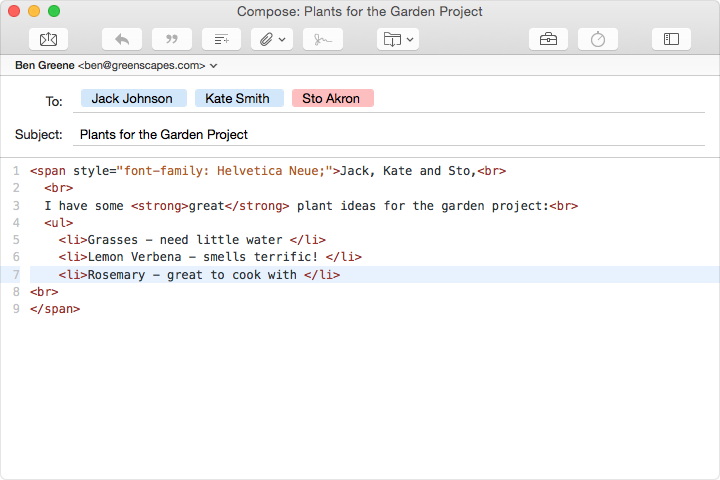Click into the Subject field
This screenshot has width=720, height=480.
tap(380, 134)
